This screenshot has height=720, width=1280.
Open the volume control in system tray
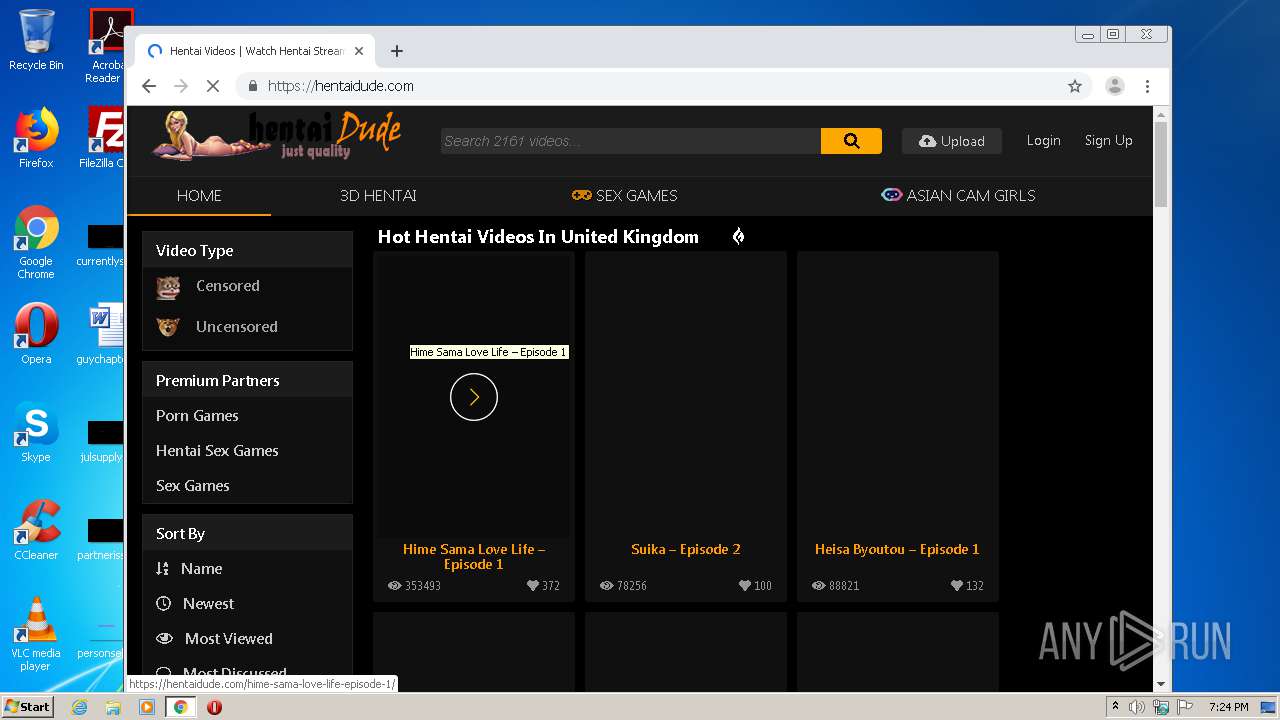click(1137, 707)
